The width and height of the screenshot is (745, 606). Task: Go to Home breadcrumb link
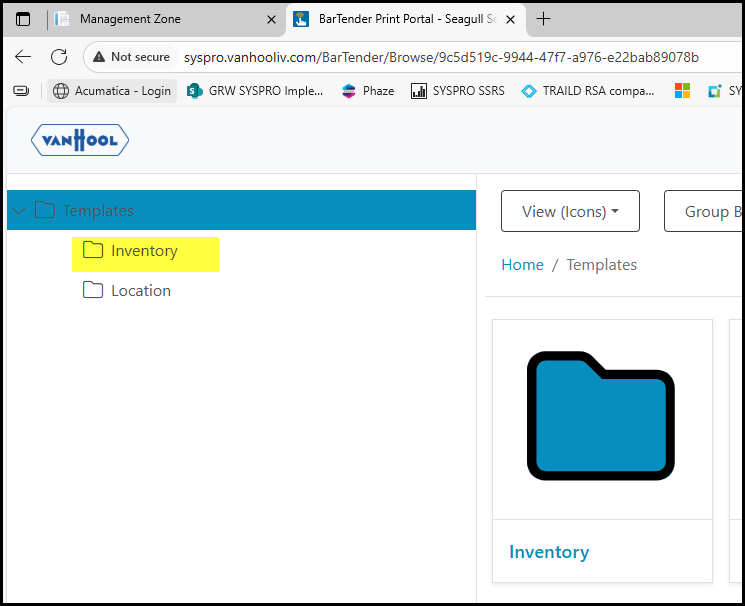pyautogui.click(x=522, y=265)
